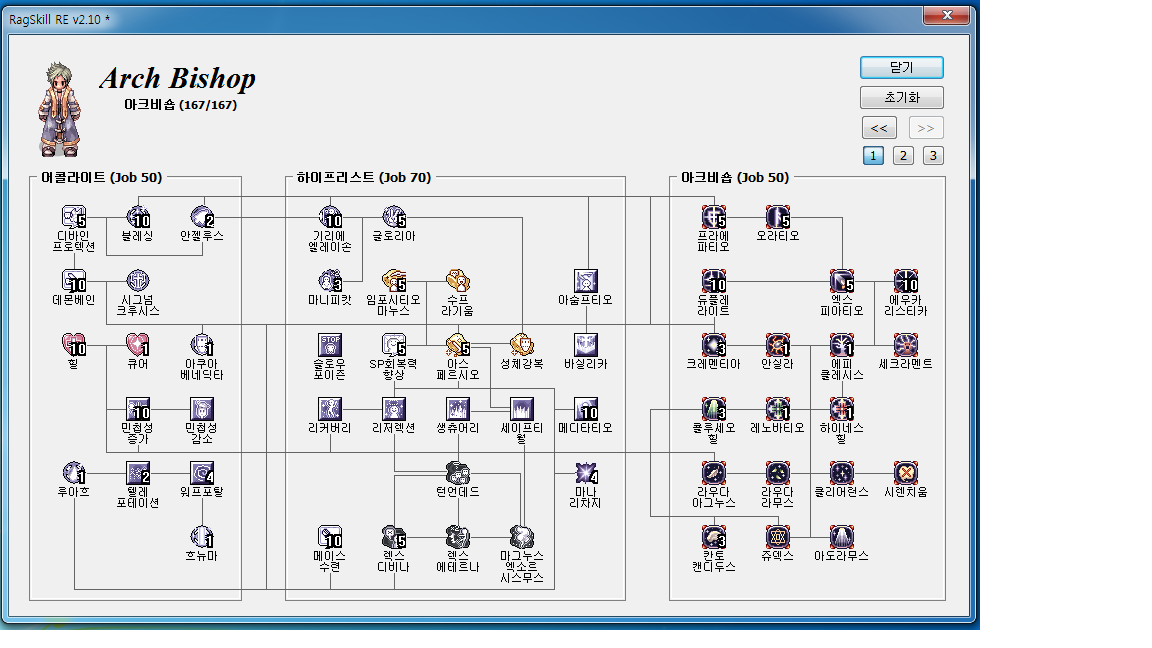Select the 글로리아 skill icon
1152x648 pixels.
tap(394, 217)
